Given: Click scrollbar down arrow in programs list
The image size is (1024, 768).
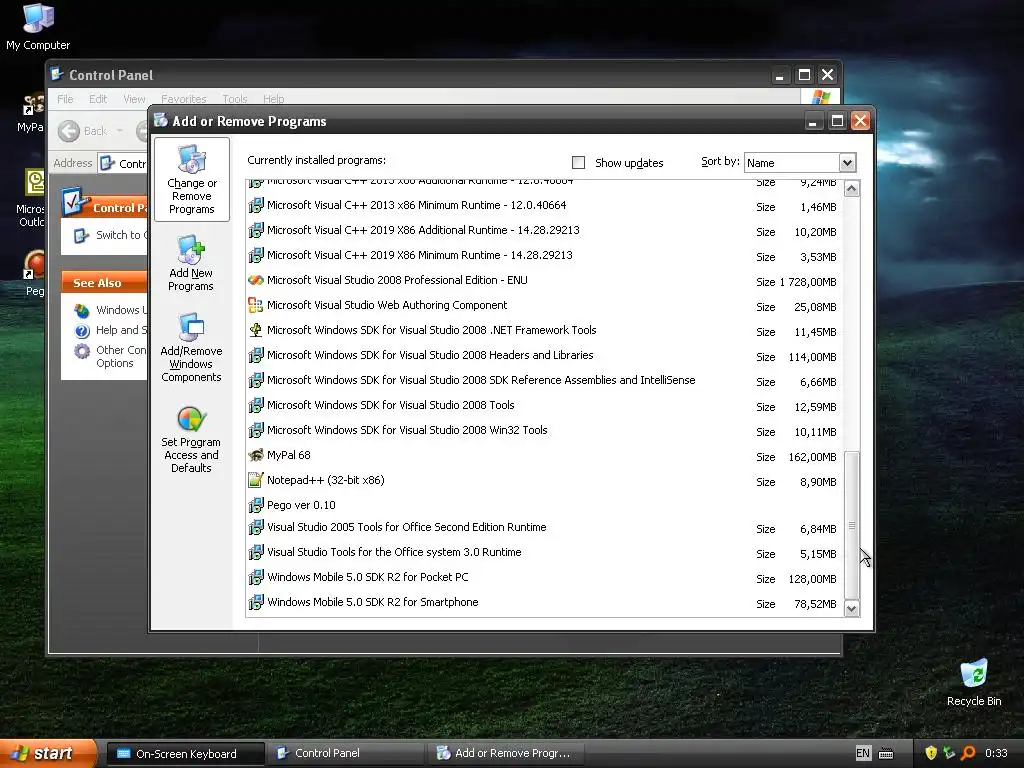Looking at the screenshot, I should (x=852, y=609).
